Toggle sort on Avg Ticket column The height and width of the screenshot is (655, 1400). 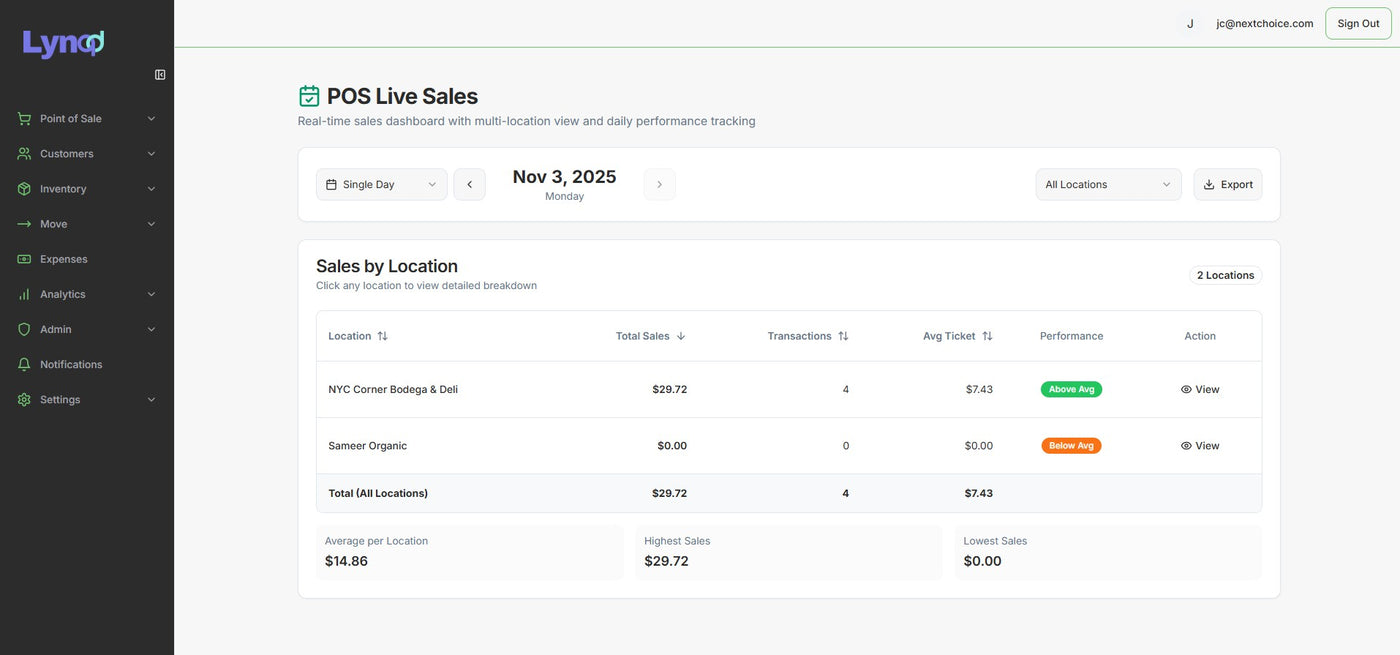click(x=957, y=336)
